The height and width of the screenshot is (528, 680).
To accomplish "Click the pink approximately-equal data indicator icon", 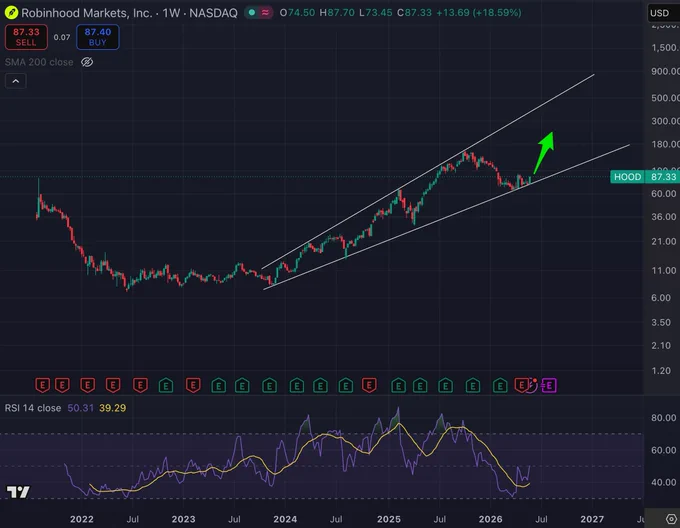I will 265,13.
